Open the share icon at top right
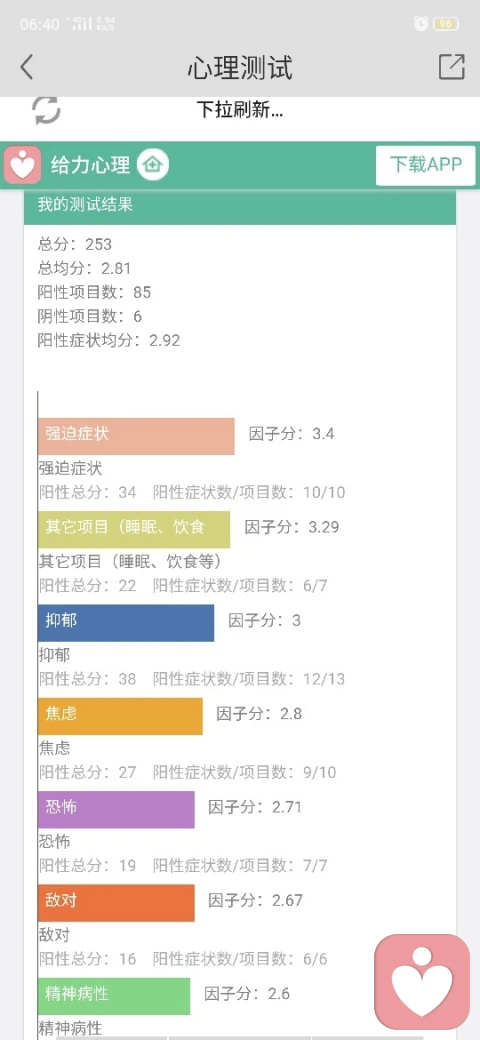480x1040 pixels. (x=451, y=66)
